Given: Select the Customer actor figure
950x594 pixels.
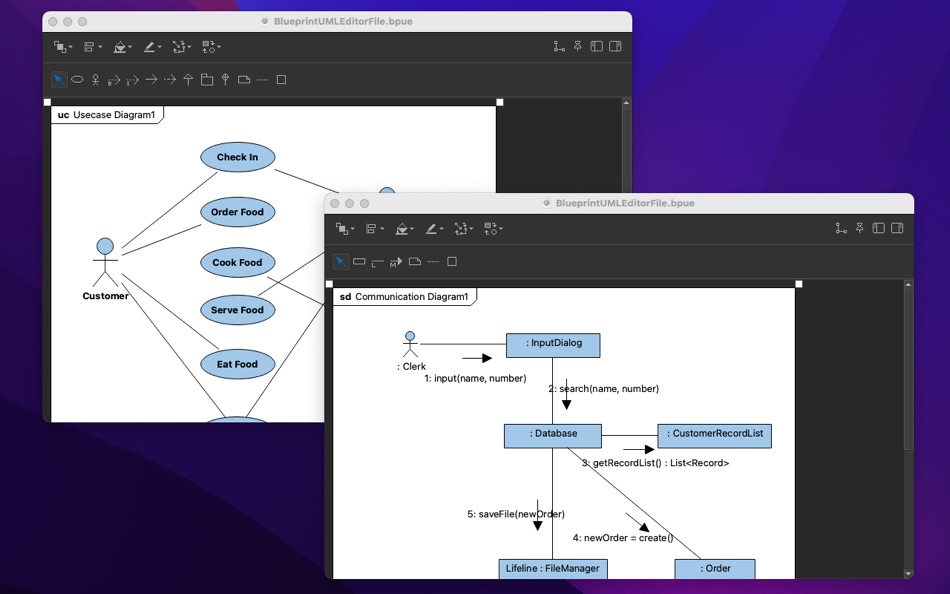Looking at the screenshot, I should pos(105,262).
